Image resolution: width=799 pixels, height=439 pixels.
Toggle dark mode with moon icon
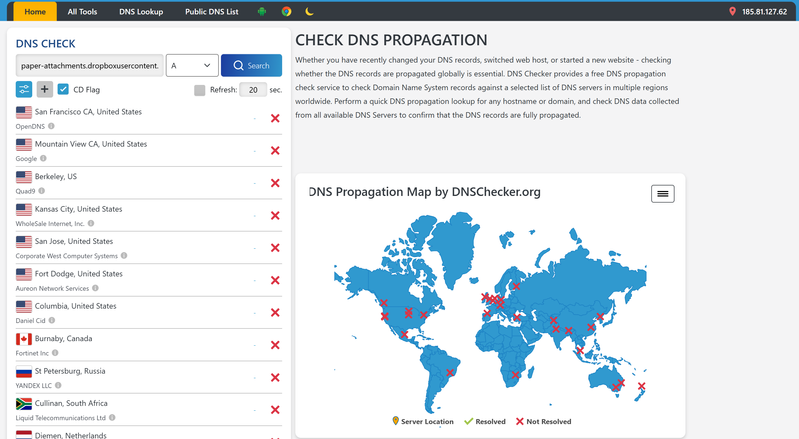coord(310,12)
